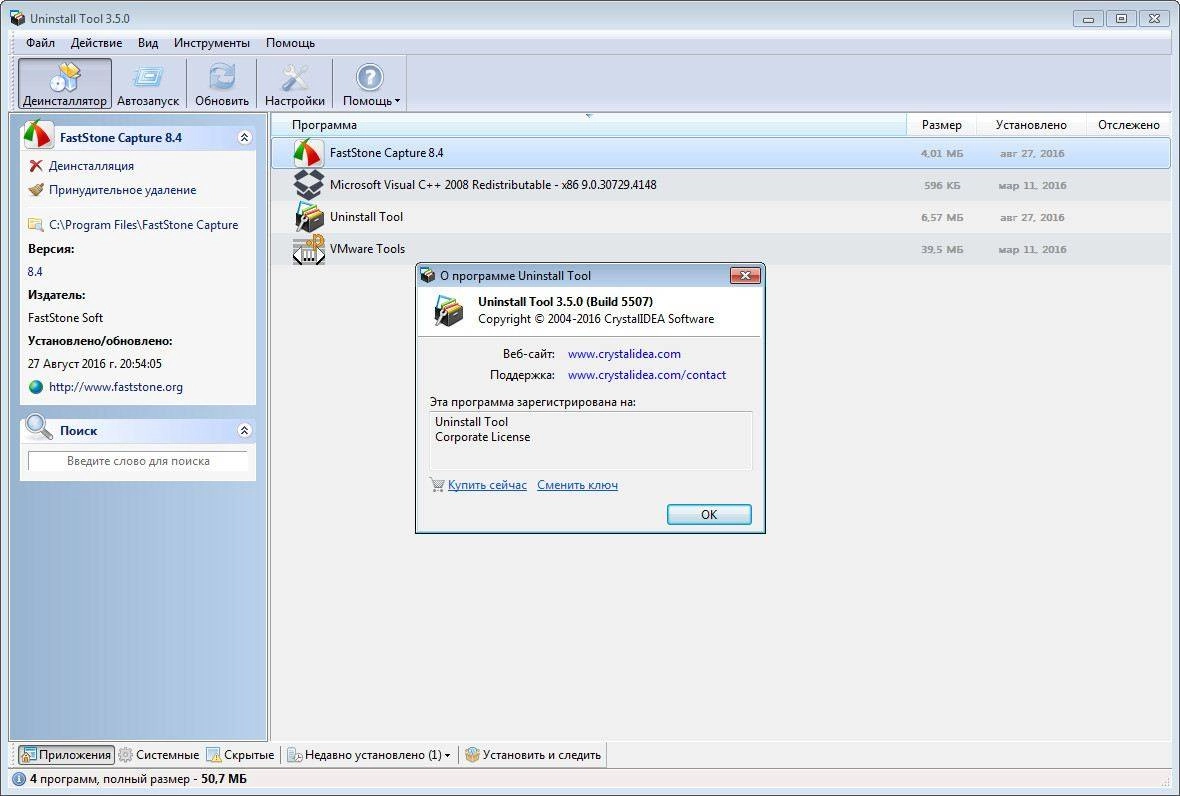Viewport: 1180px width, 796px height.
Task: Open Настройки from the toolbar
Action: coord(294,84)
